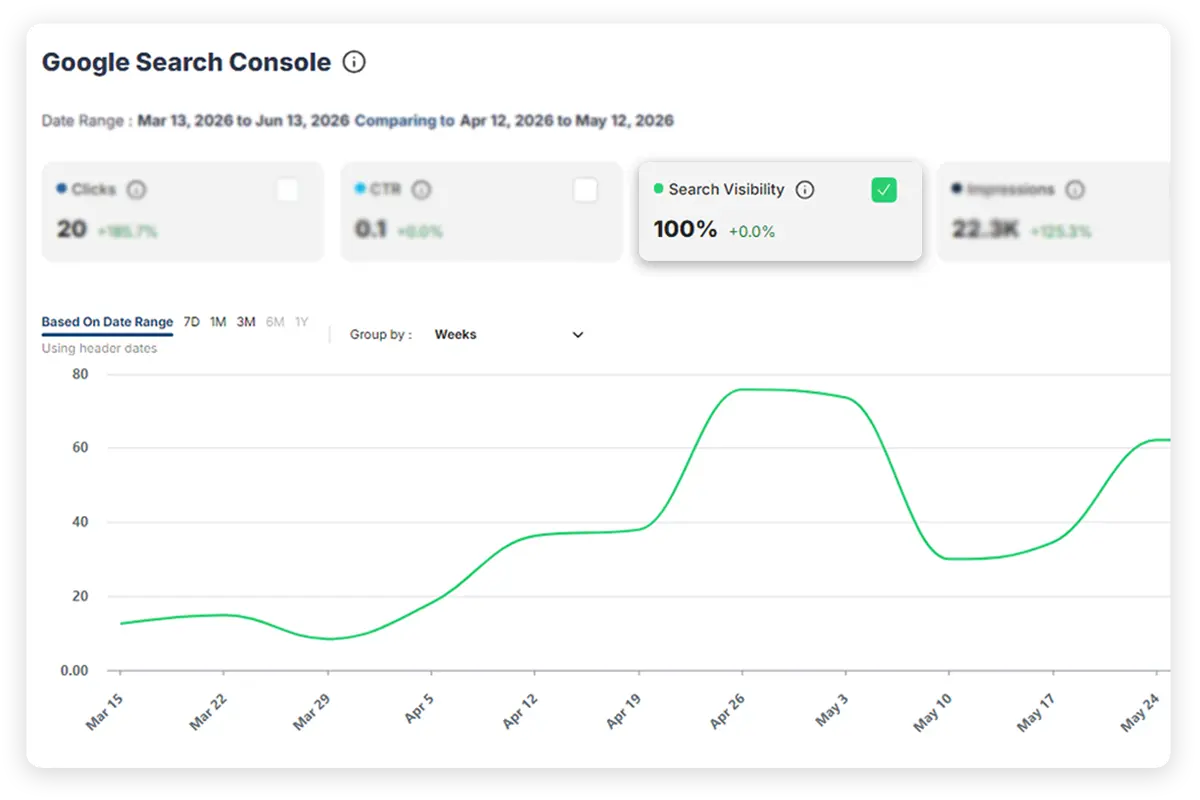Show info tooltip for Search Visibility
1200x800 pixels.
[x=805, y=189]
